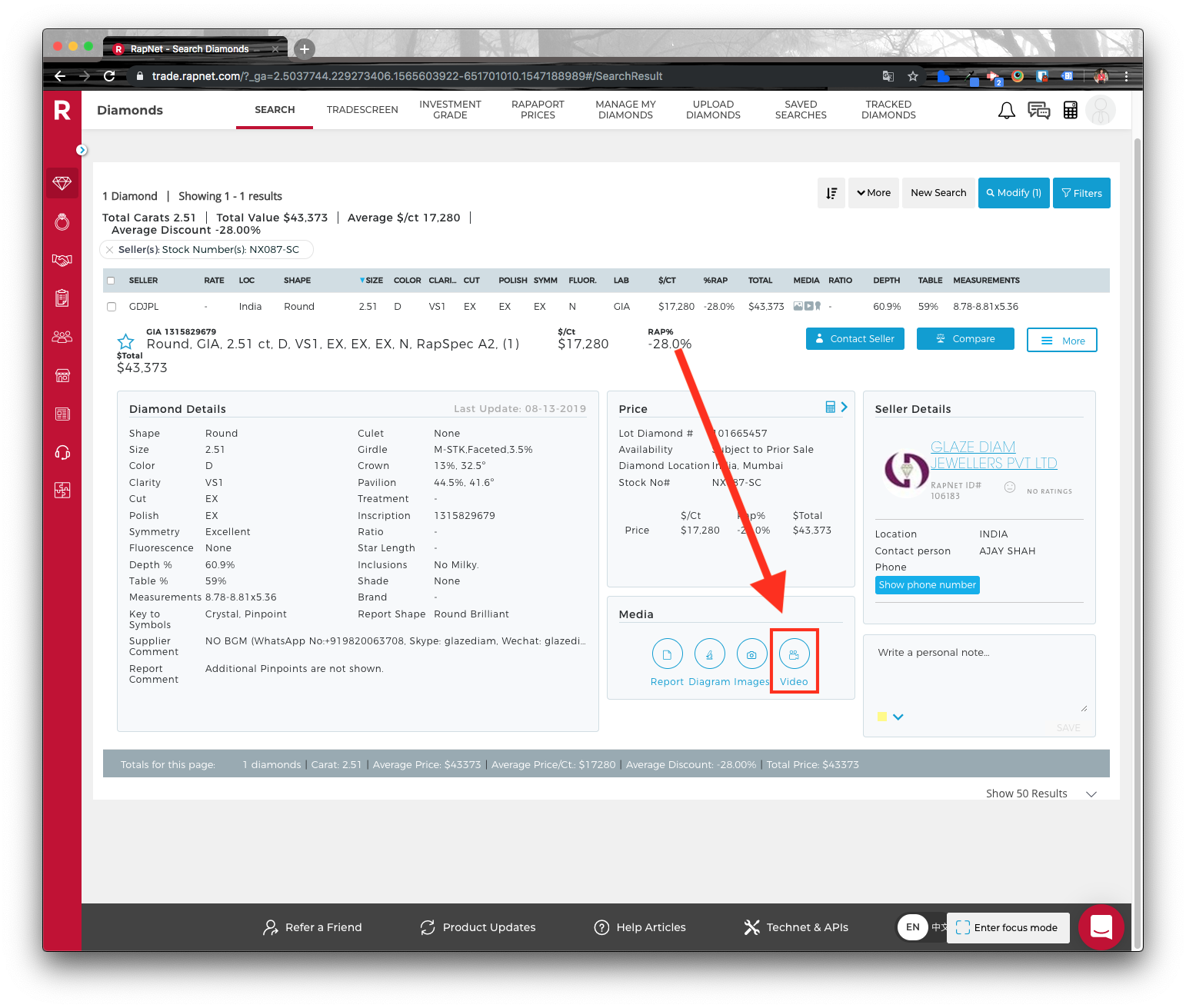Screen dimensions: 1186x1008
Task: Open the people group icon in sidebar
Action: point(62,336)
